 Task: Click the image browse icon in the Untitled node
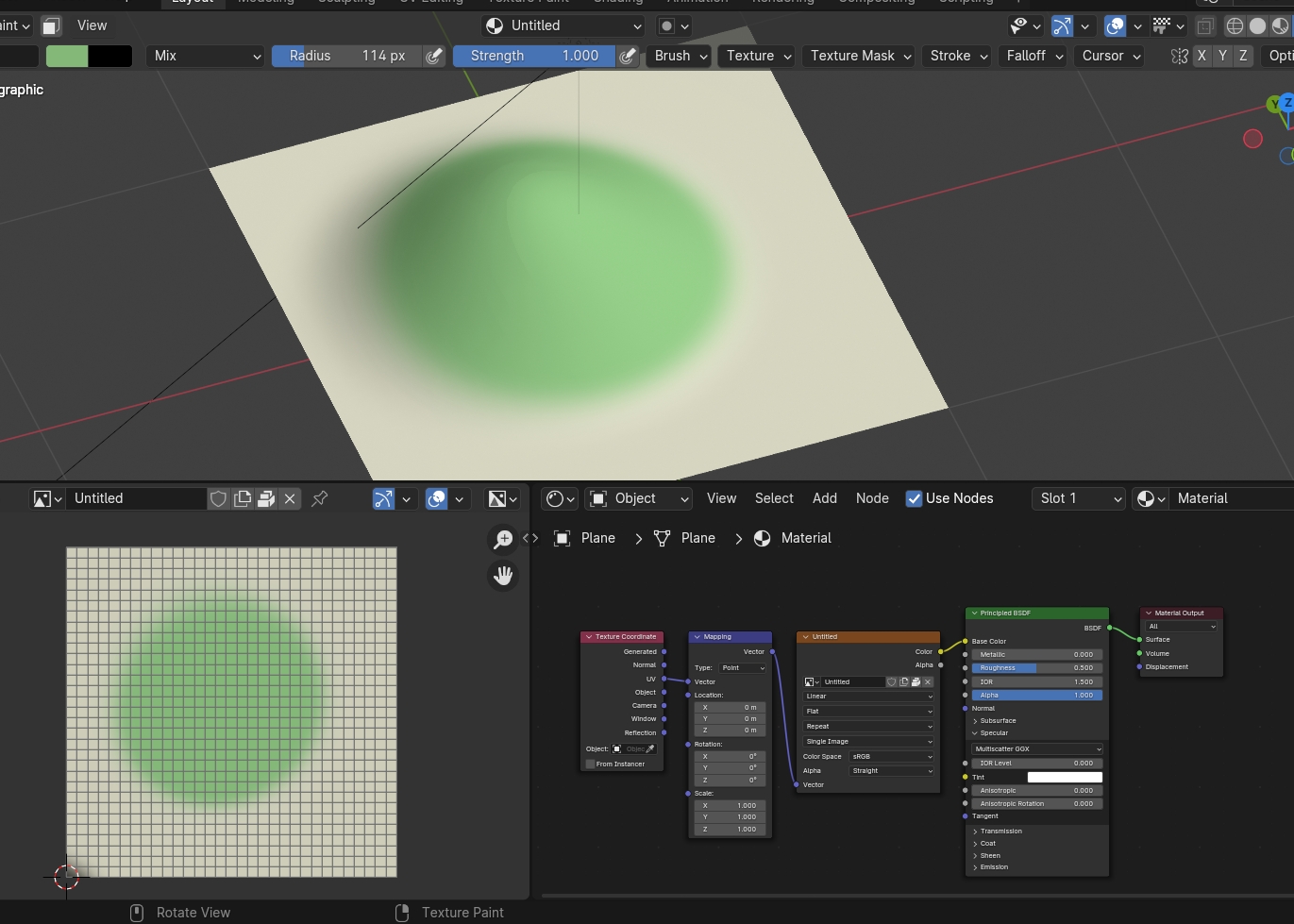(x=812, y=681)
